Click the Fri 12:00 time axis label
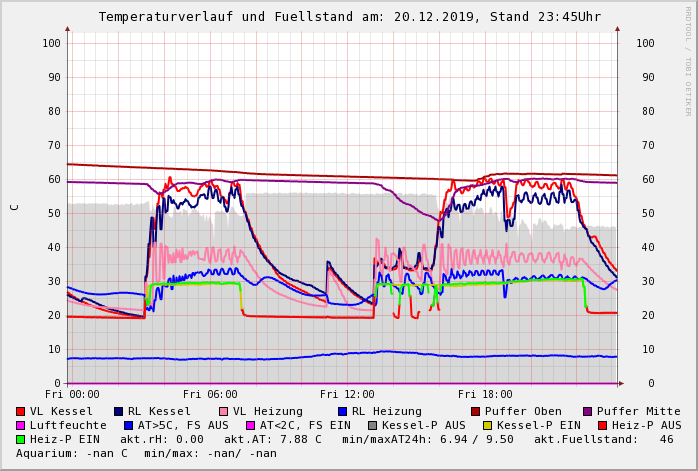The image size is (698, 471). [347, 395]
